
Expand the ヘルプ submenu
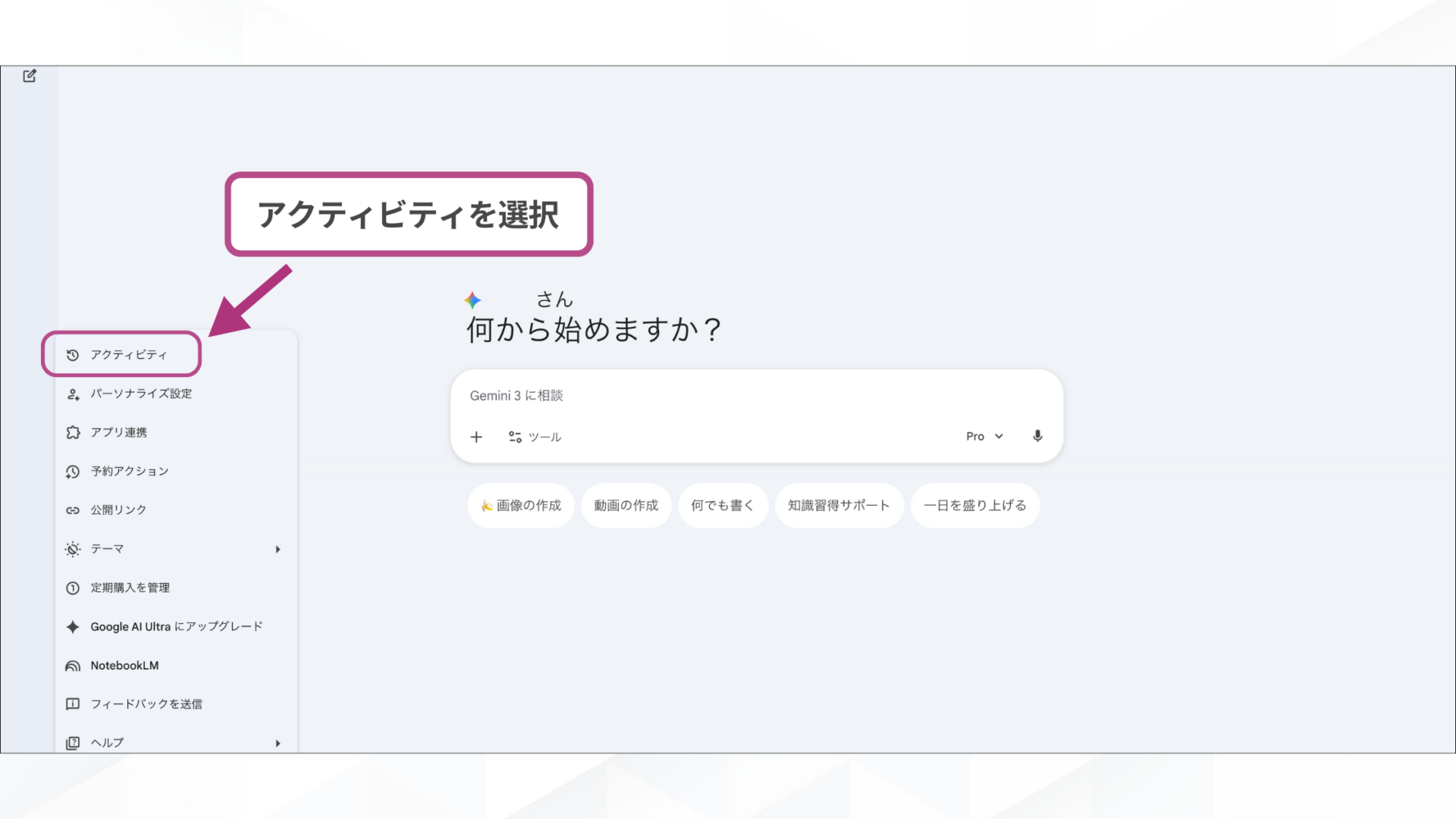coord(278,742)
